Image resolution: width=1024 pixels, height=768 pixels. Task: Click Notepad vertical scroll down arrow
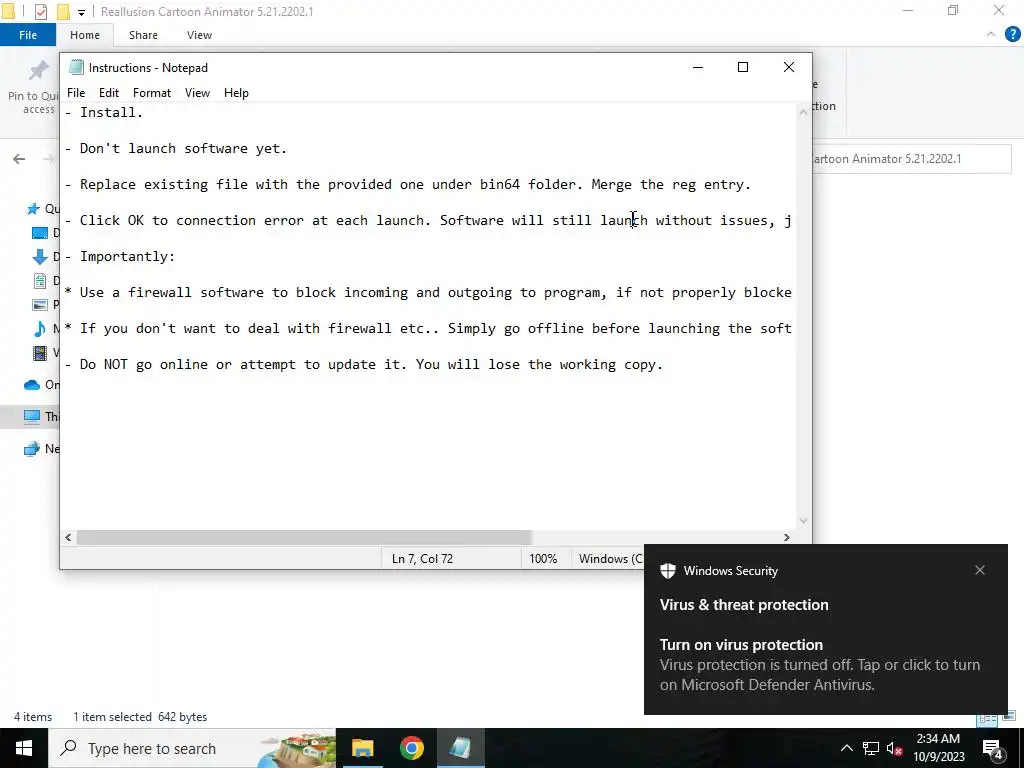[803, 520]
